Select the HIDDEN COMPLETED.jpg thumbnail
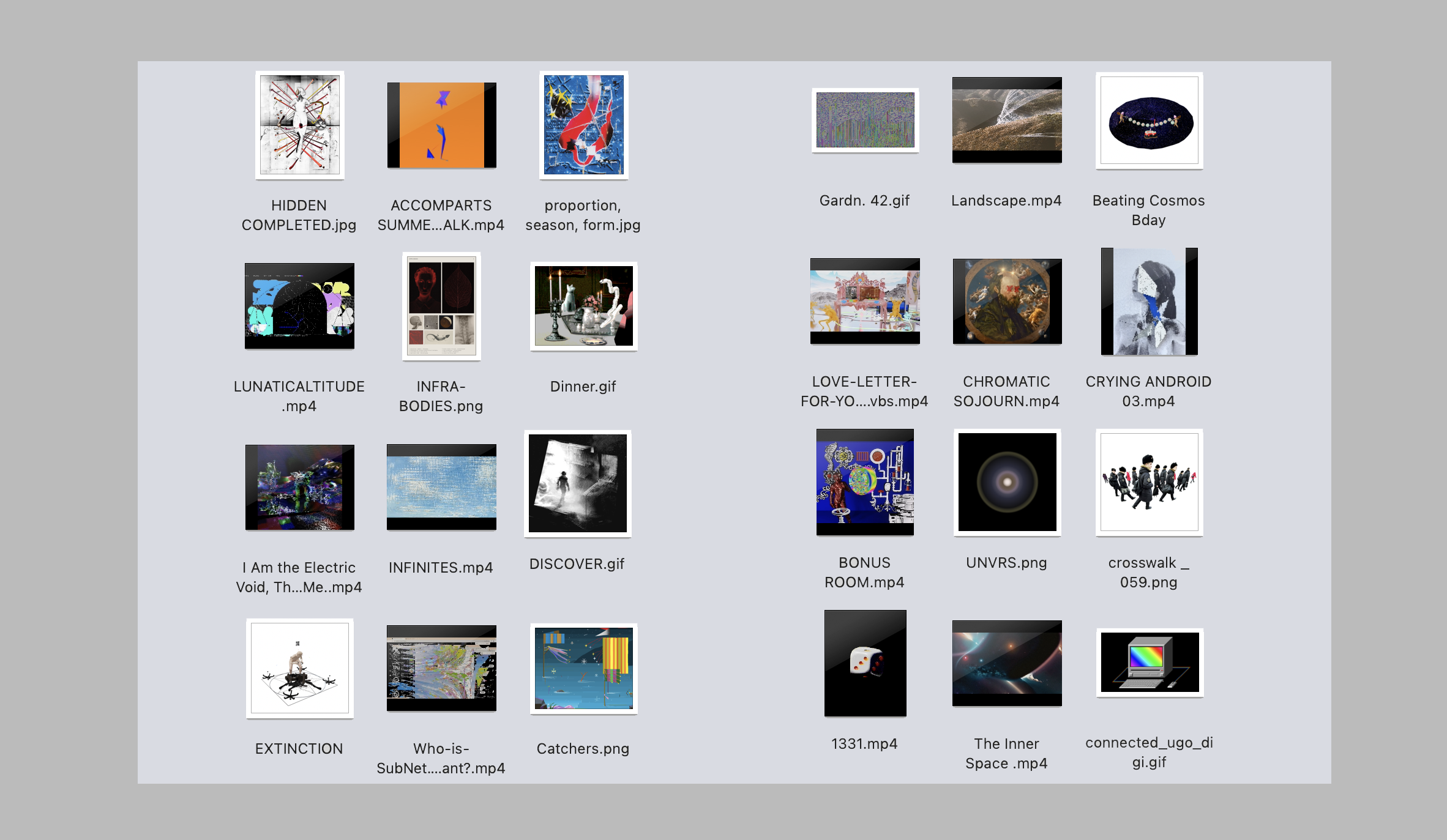 (299, 125)
